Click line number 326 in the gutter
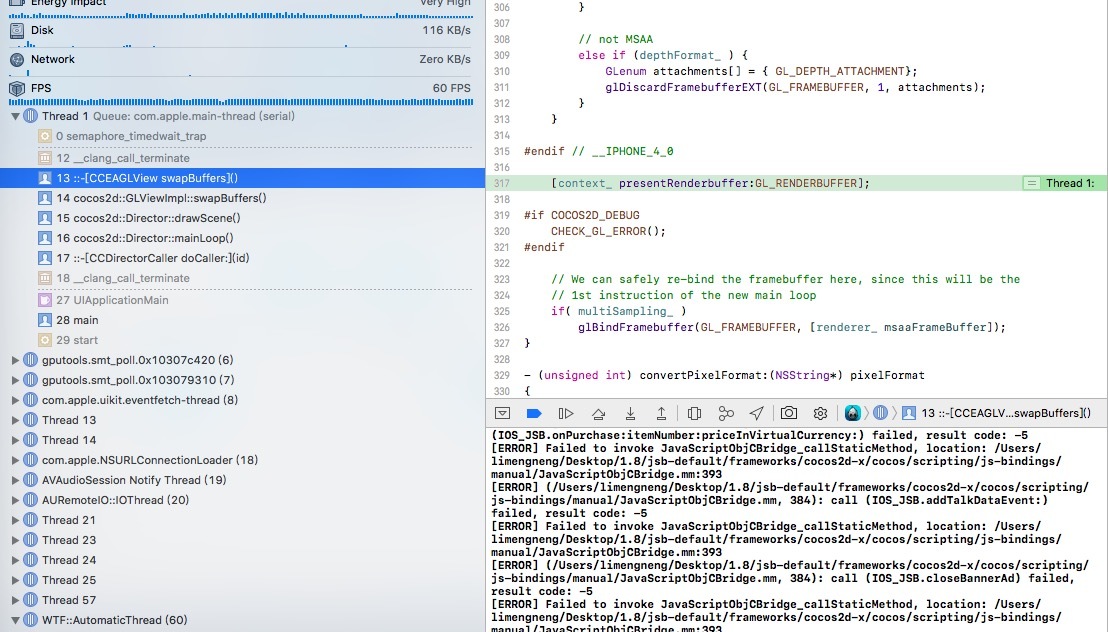The width and height of the screenshot is (1108, 632). click(502, 327)
